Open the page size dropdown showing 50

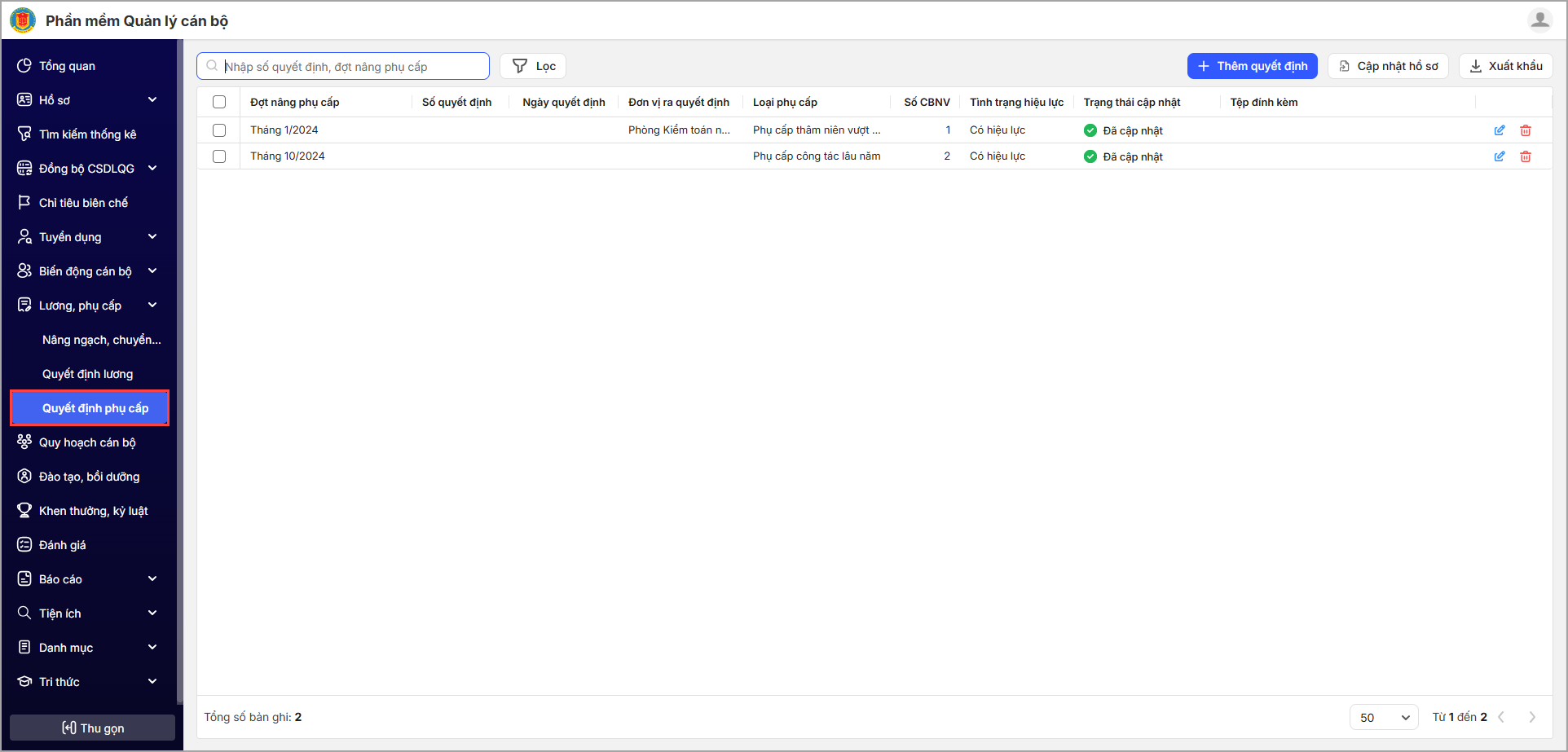point(1383,717)
